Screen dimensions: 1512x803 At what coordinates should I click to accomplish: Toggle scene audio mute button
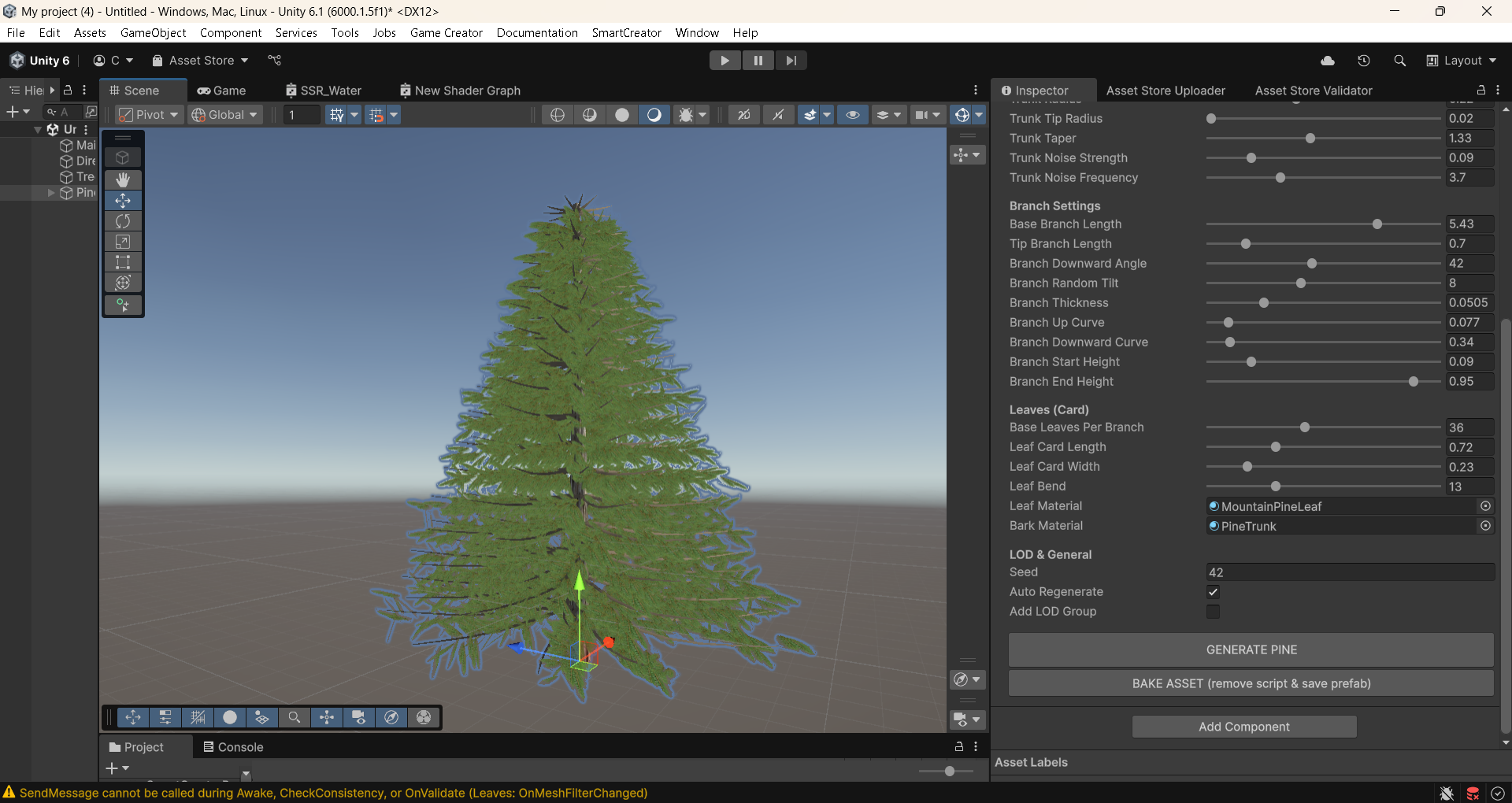[x=778, y=115]
